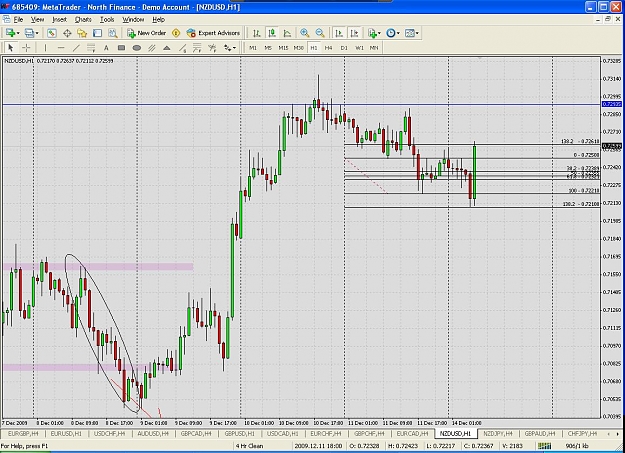Switch to Line Chart display
Screen dimensions: 625x453
pos(287,33)
